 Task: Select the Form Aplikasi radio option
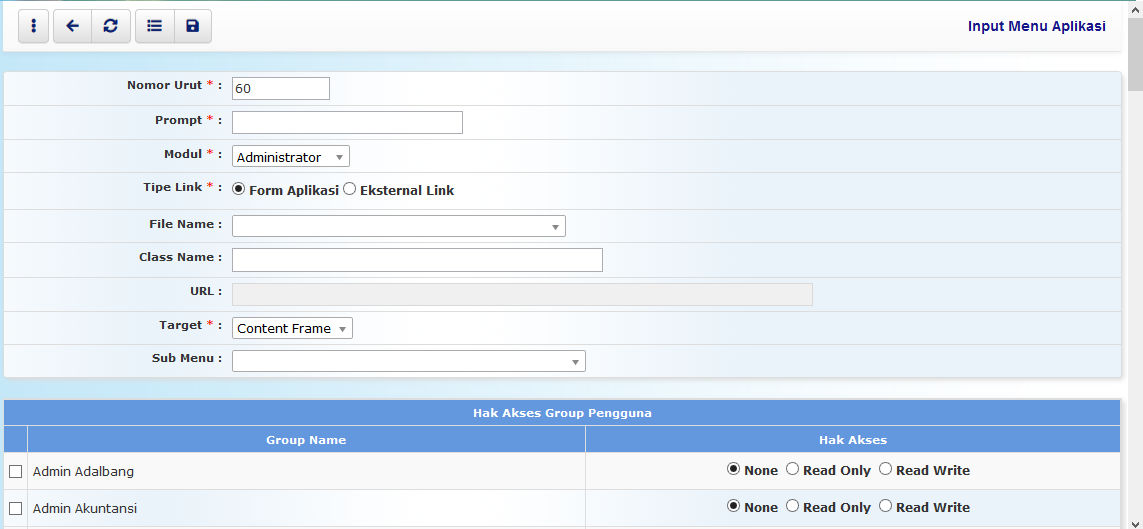click(x=239, y=189)
